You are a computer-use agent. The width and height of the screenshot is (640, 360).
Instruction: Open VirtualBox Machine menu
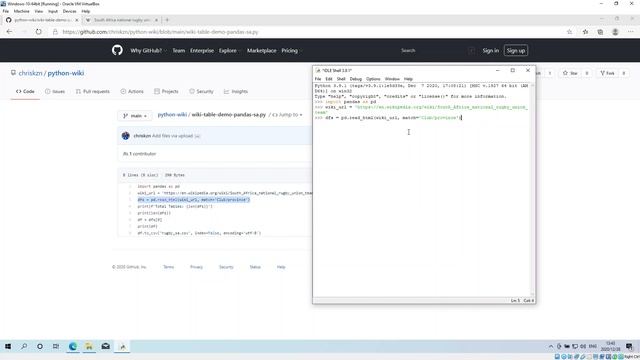click(22, 11)
